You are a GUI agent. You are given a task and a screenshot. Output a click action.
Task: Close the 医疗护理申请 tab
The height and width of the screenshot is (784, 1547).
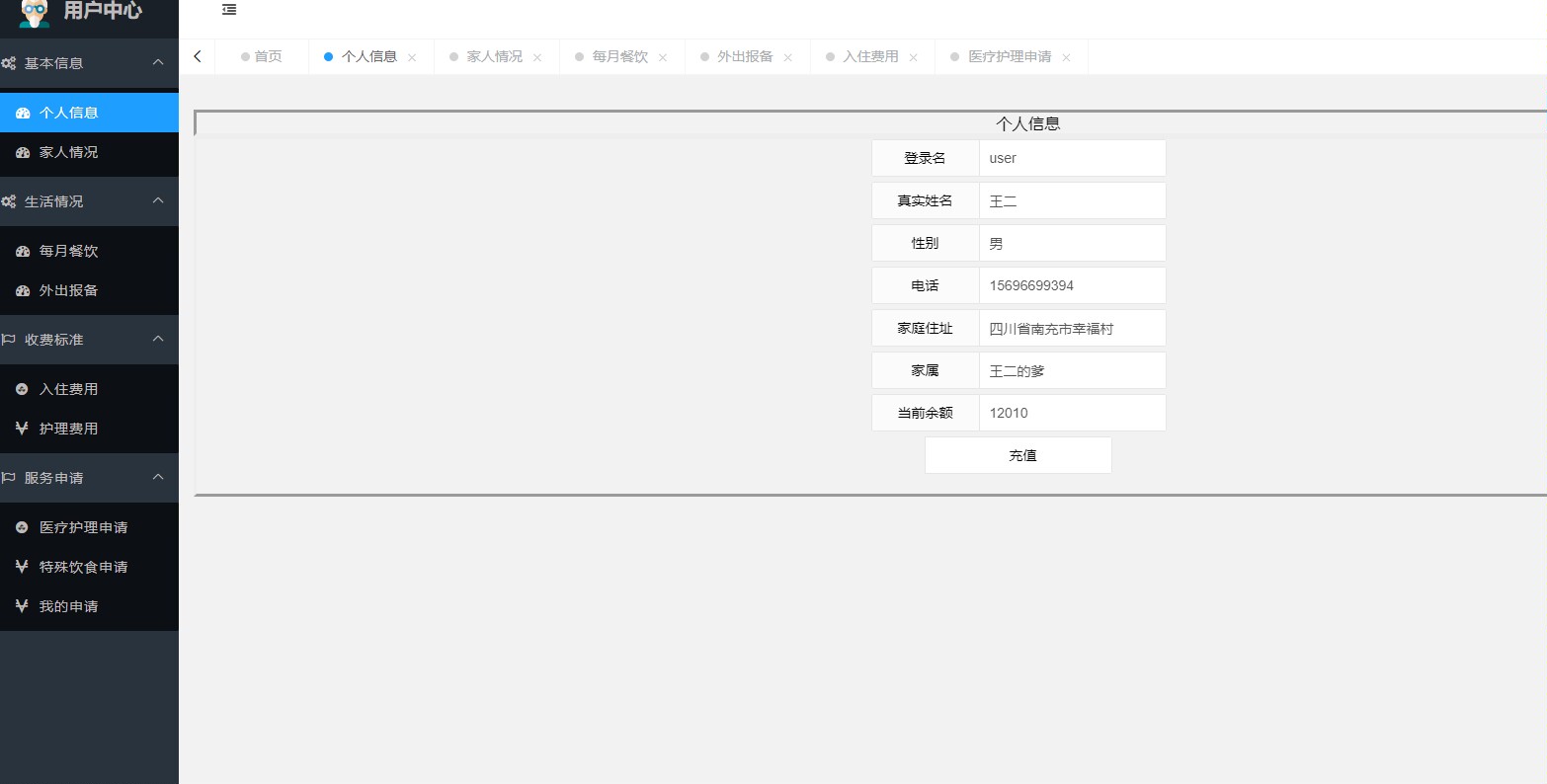point(1066,57)
